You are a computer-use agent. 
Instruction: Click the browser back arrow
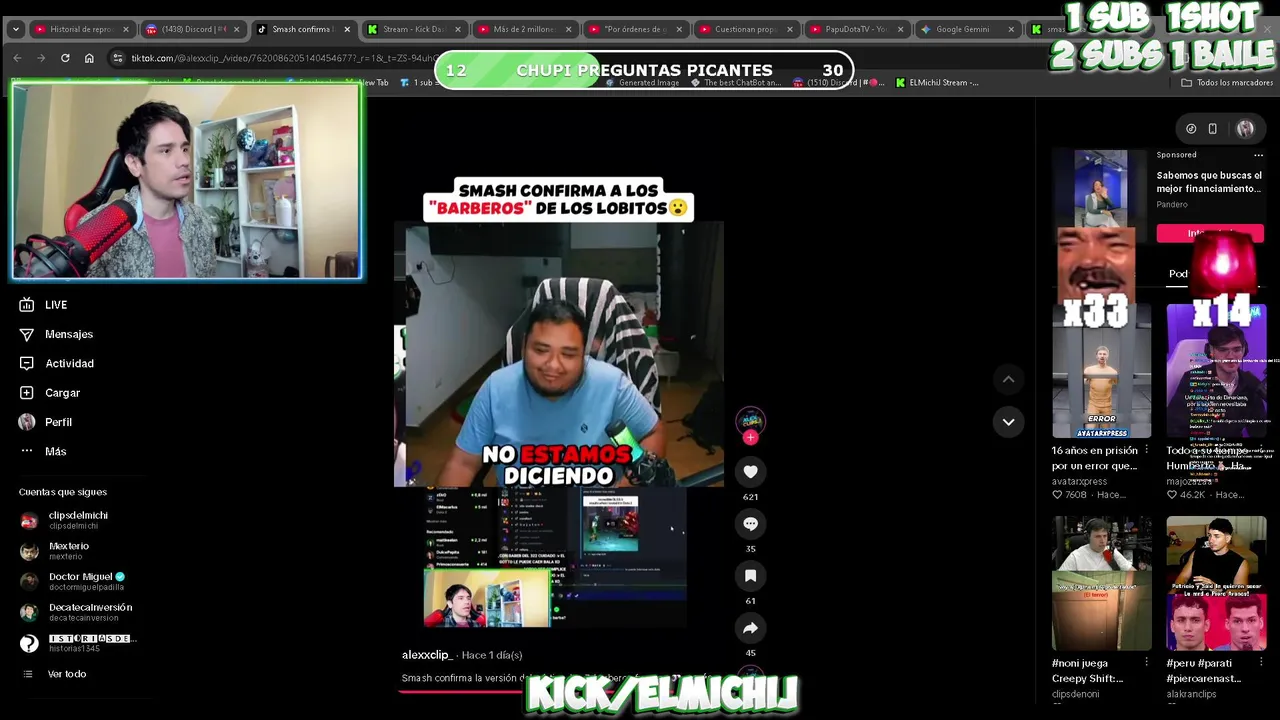(17, 58)
